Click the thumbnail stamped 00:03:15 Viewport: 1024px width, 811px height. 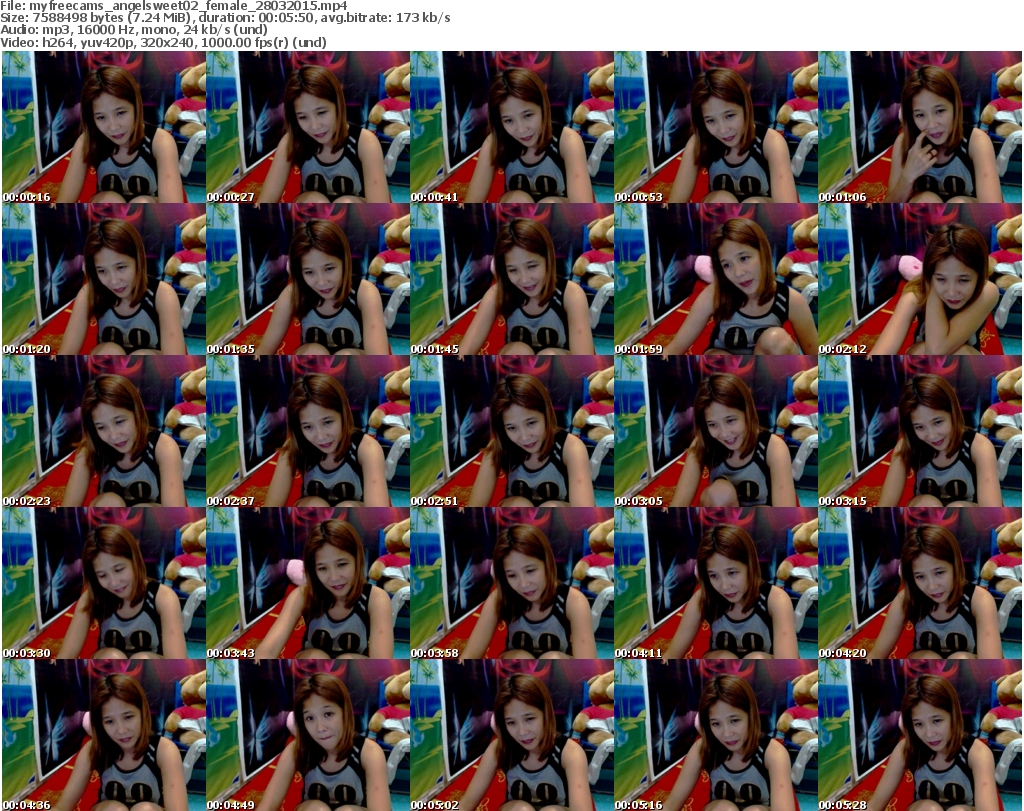(920, 432)
